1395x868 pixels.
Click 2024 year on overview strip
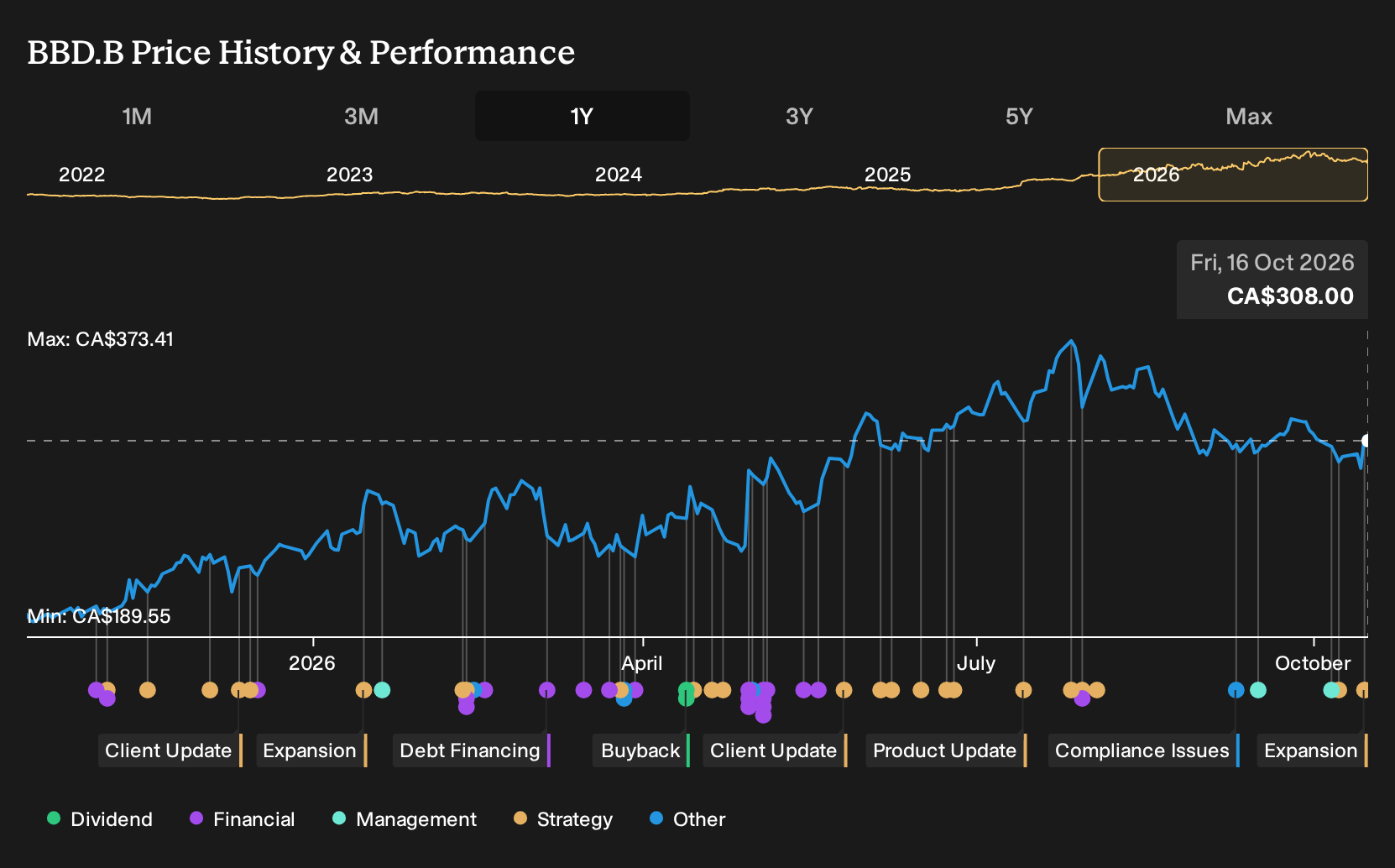(x=618, y=175)
